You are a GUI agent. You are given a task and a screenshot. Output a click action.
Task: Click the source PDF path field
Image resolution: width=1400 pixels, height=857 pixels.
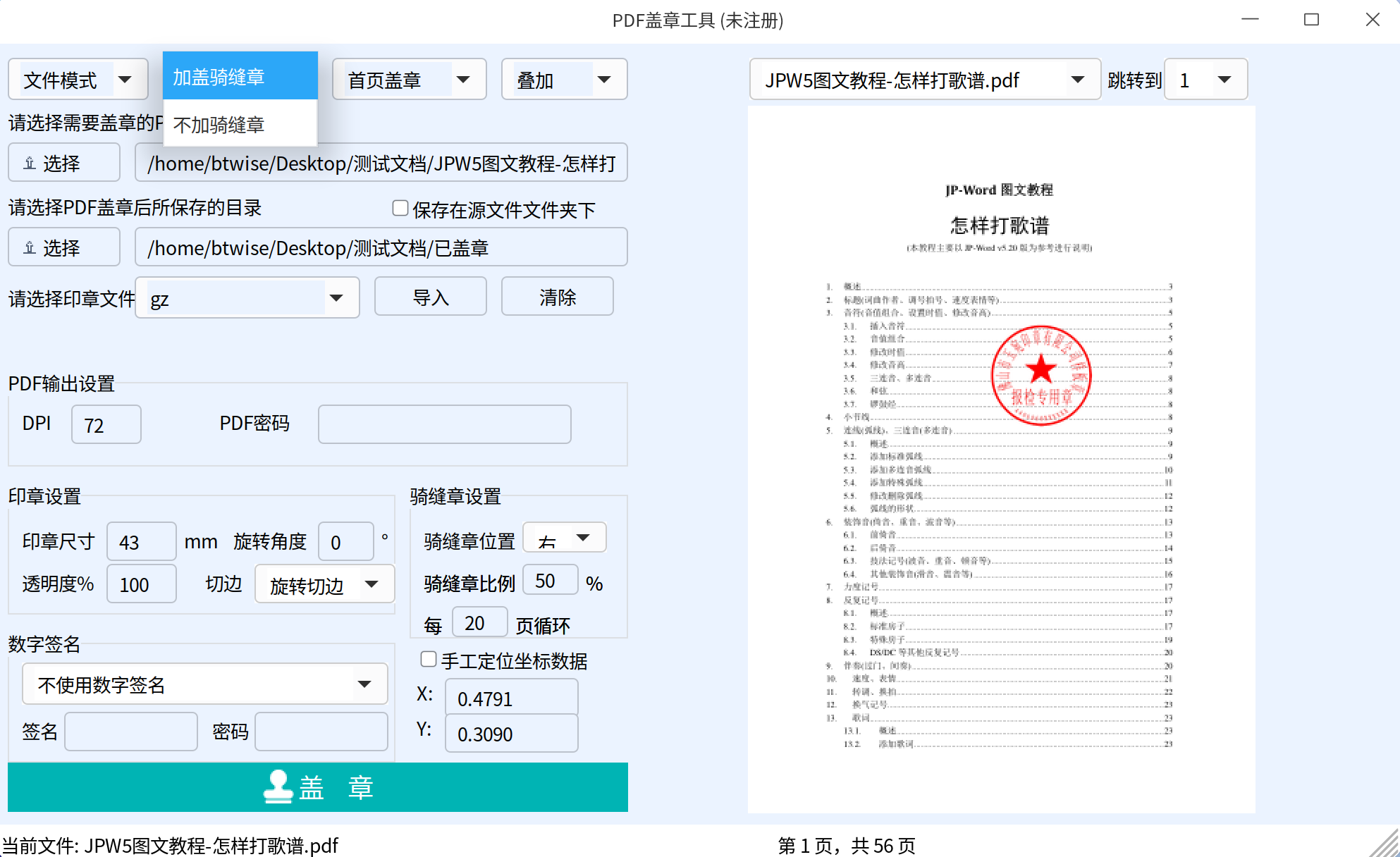click(x=381, y=163)
